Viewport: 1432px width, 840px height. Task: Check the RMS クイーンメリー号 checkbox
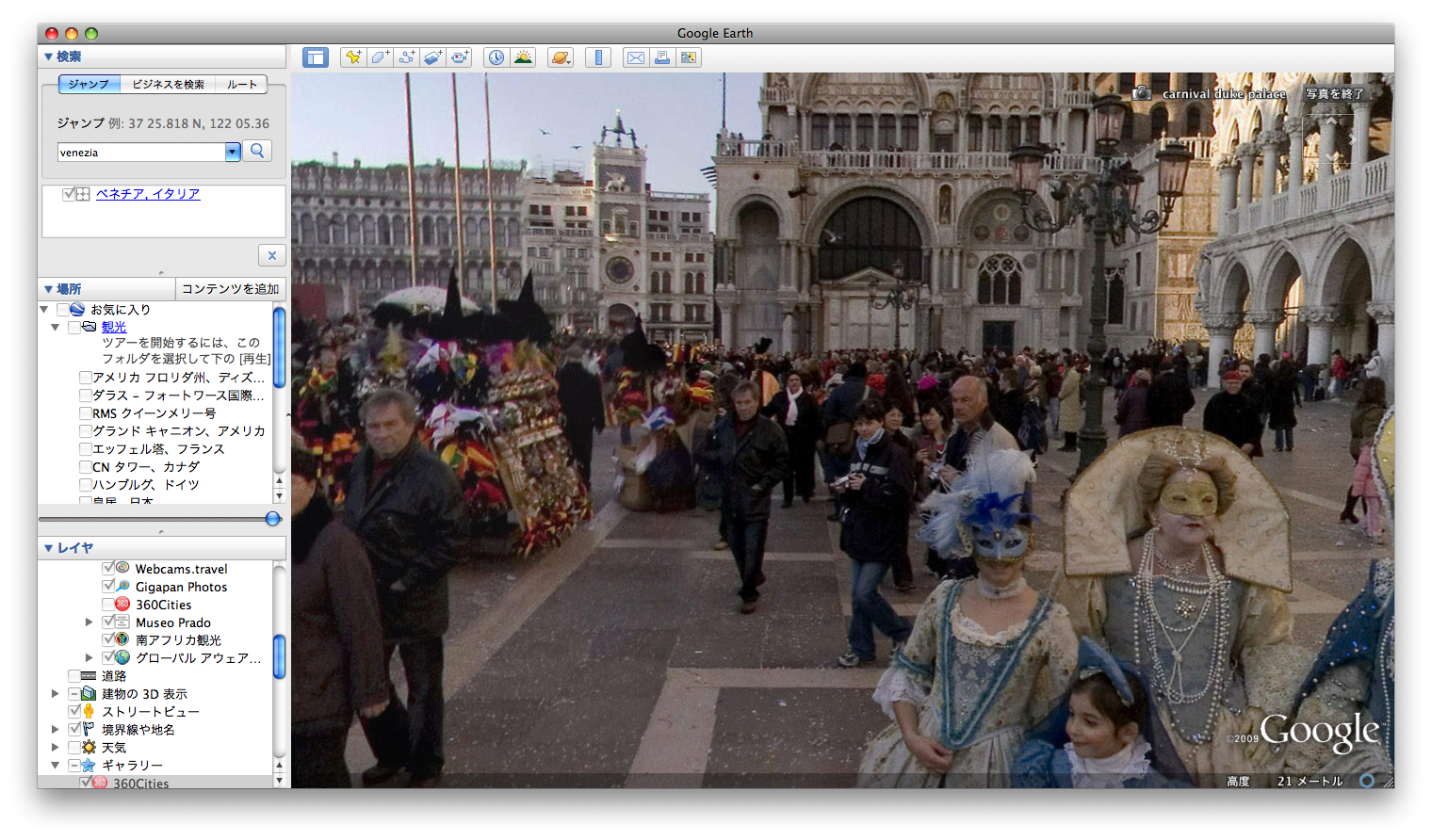[x=86, y=413]
